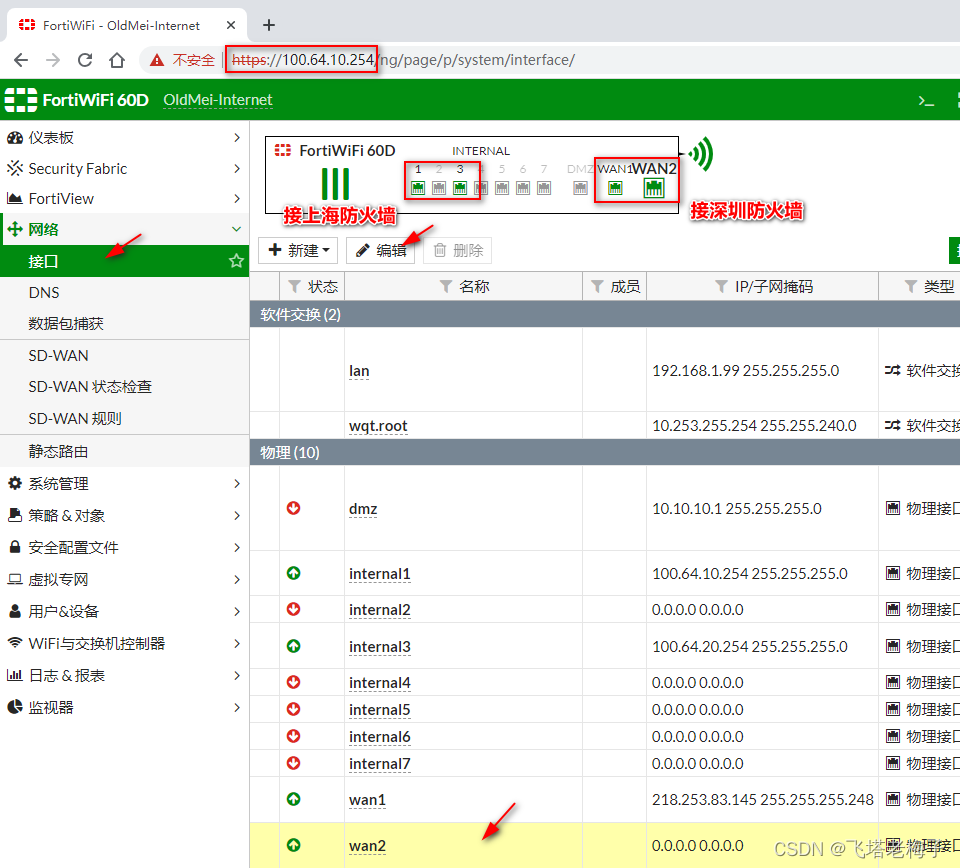Click the not-secure warning triangle icon
The image size is (960, 868).
pos(157,60)
